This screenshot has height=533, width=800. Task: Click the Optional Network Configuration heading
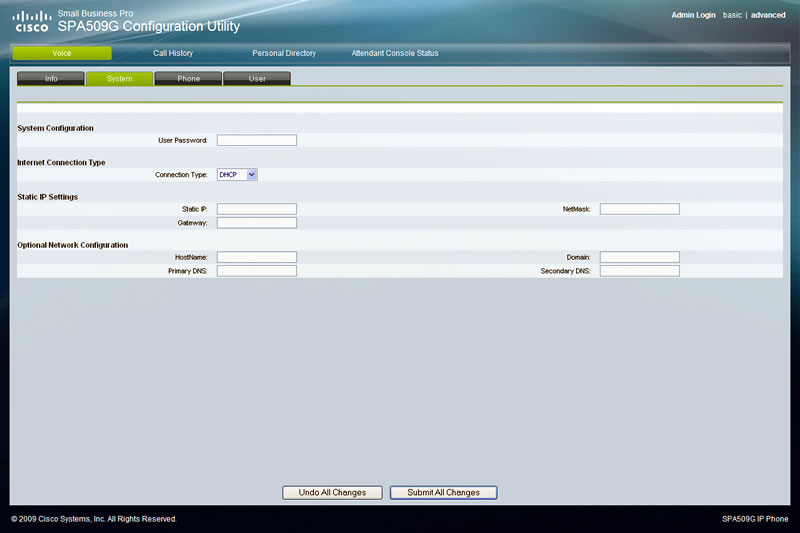(x=72, y=245)
